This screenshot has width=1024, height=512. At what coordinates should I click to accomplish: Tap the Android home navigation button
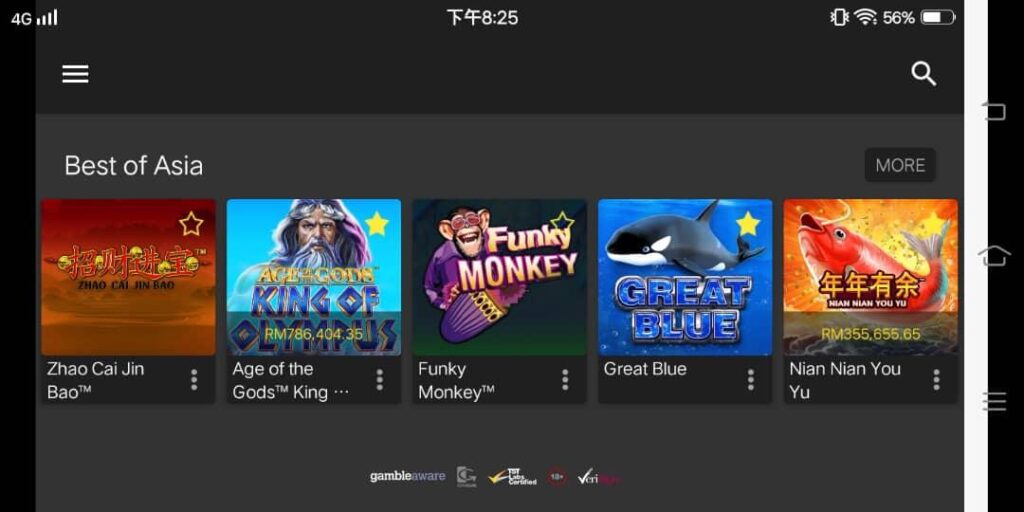(x=994, y=257)
